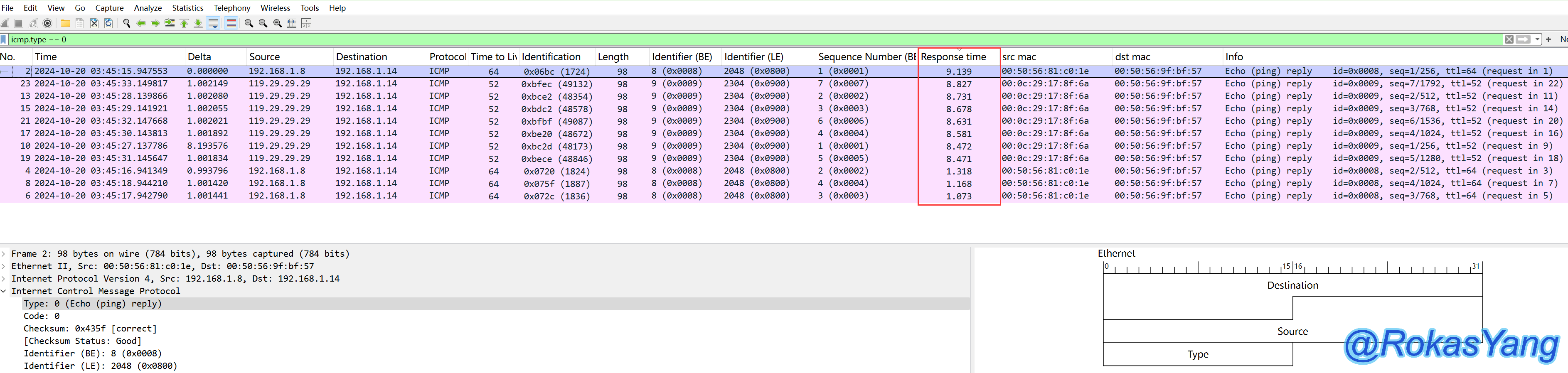The height and width of the screenshot is (373, 1568).
Task: Open the display filter history dropdown
Action: (1537, 39)
